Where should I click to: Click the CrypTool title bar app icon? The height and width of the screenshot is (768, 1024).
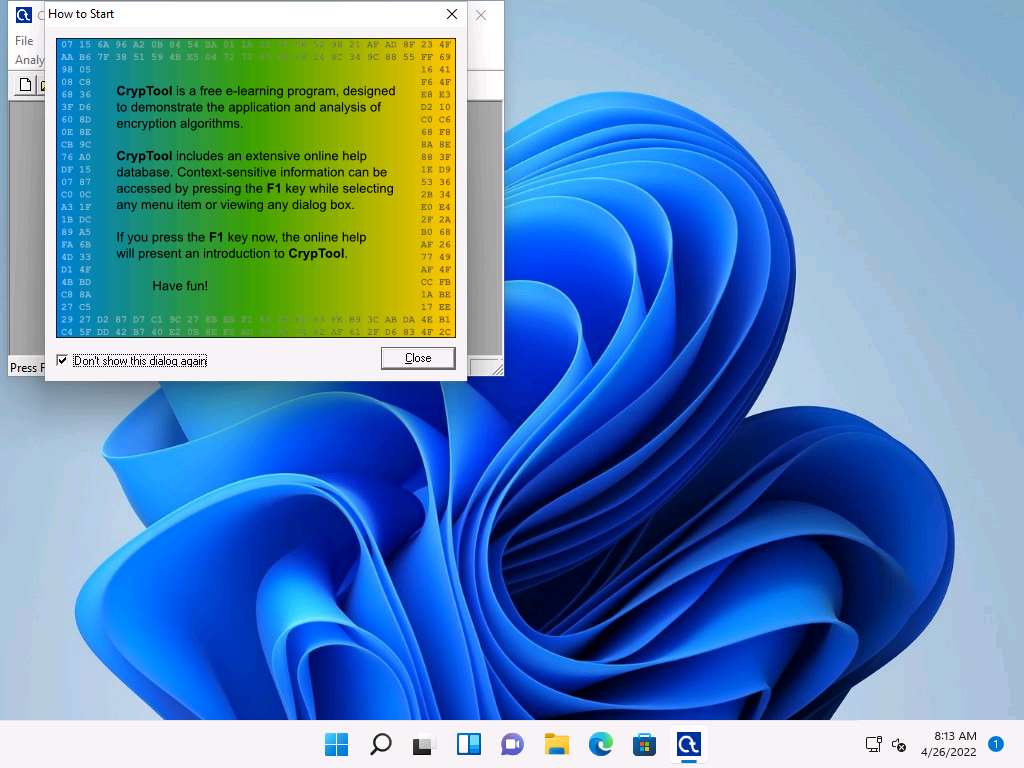[x=24, y=15]
